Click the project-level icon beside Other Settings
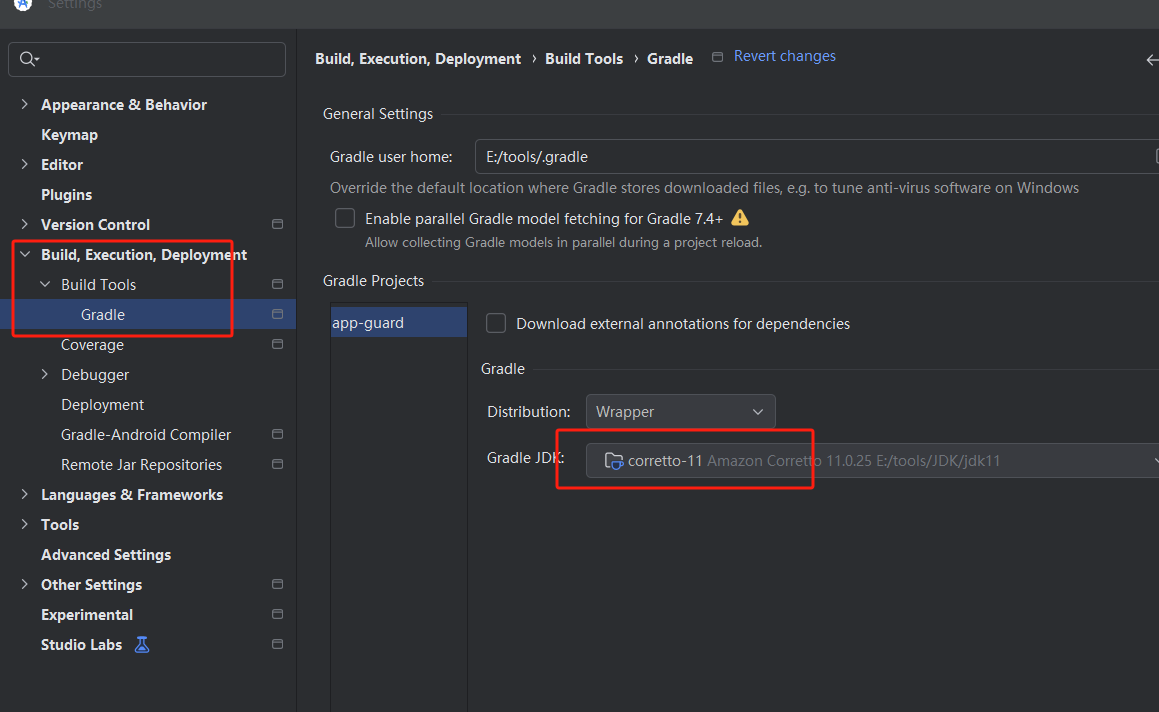1159x712 pixels. [x=277, y=584]
